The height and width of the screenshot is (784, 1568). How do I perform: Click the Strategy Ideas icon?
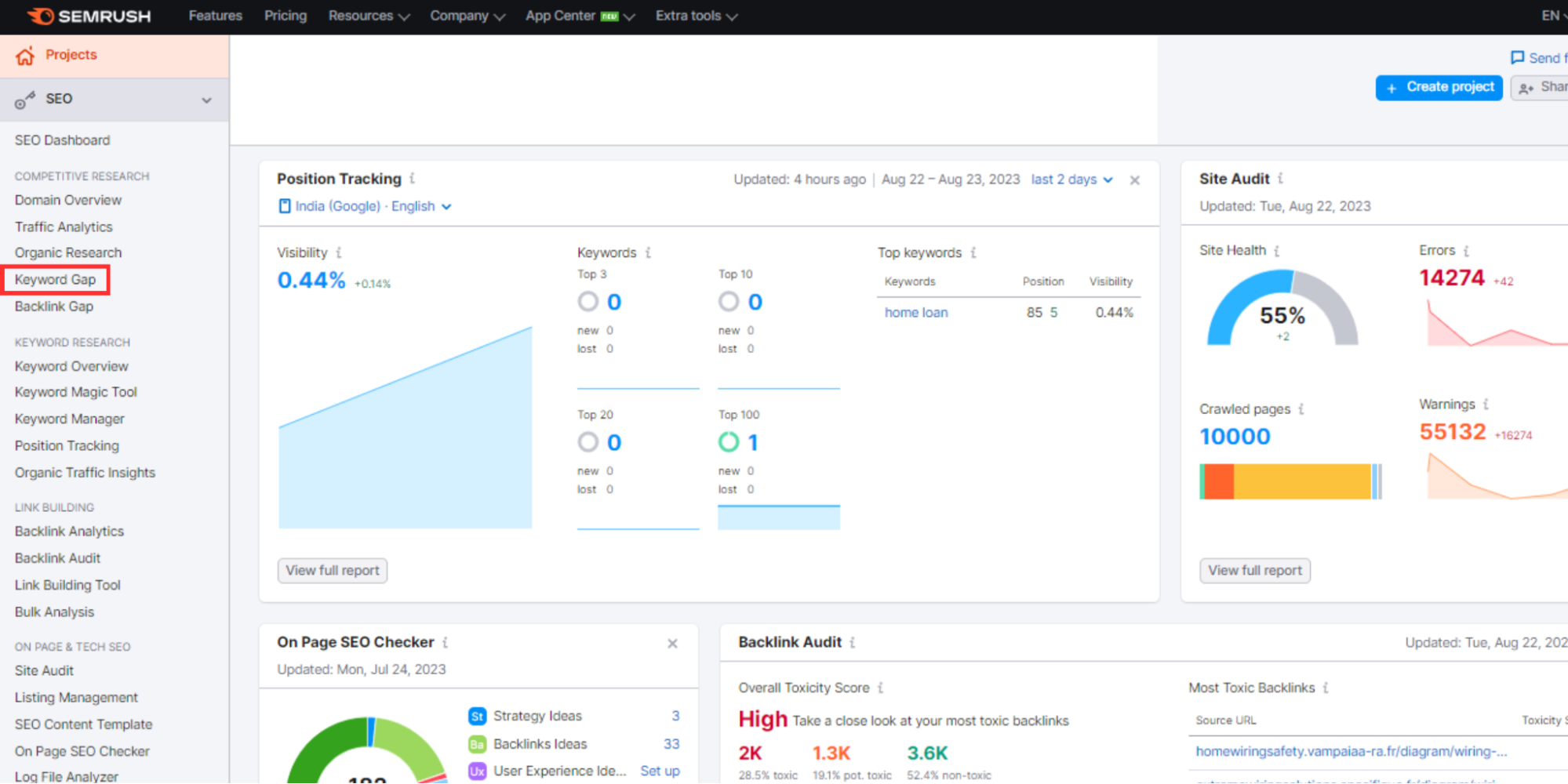pyautogui.click(x=477, y=716)
